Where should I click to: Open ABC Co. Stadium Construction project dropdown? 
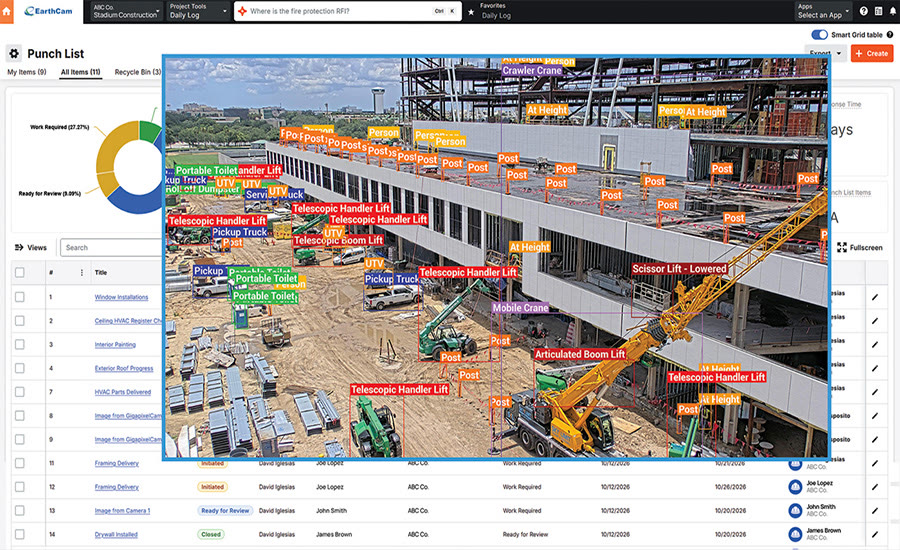(127, 11)
